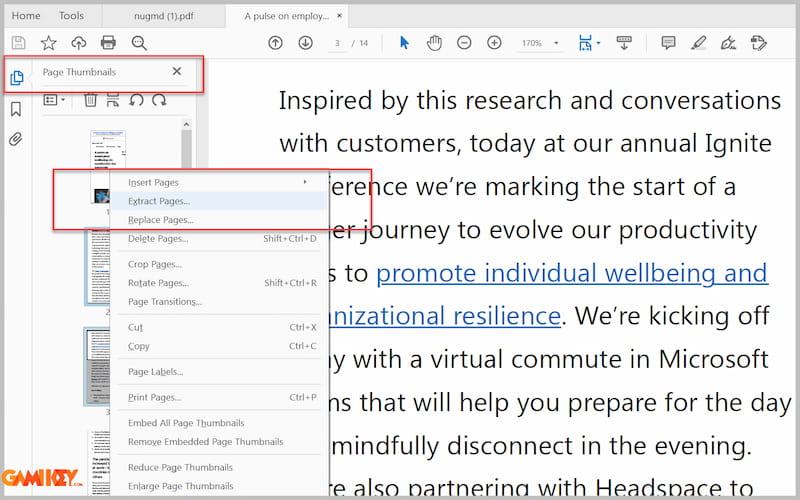800x500 pixels.
Task: Click the sign document pen icon
Action: 728,43
